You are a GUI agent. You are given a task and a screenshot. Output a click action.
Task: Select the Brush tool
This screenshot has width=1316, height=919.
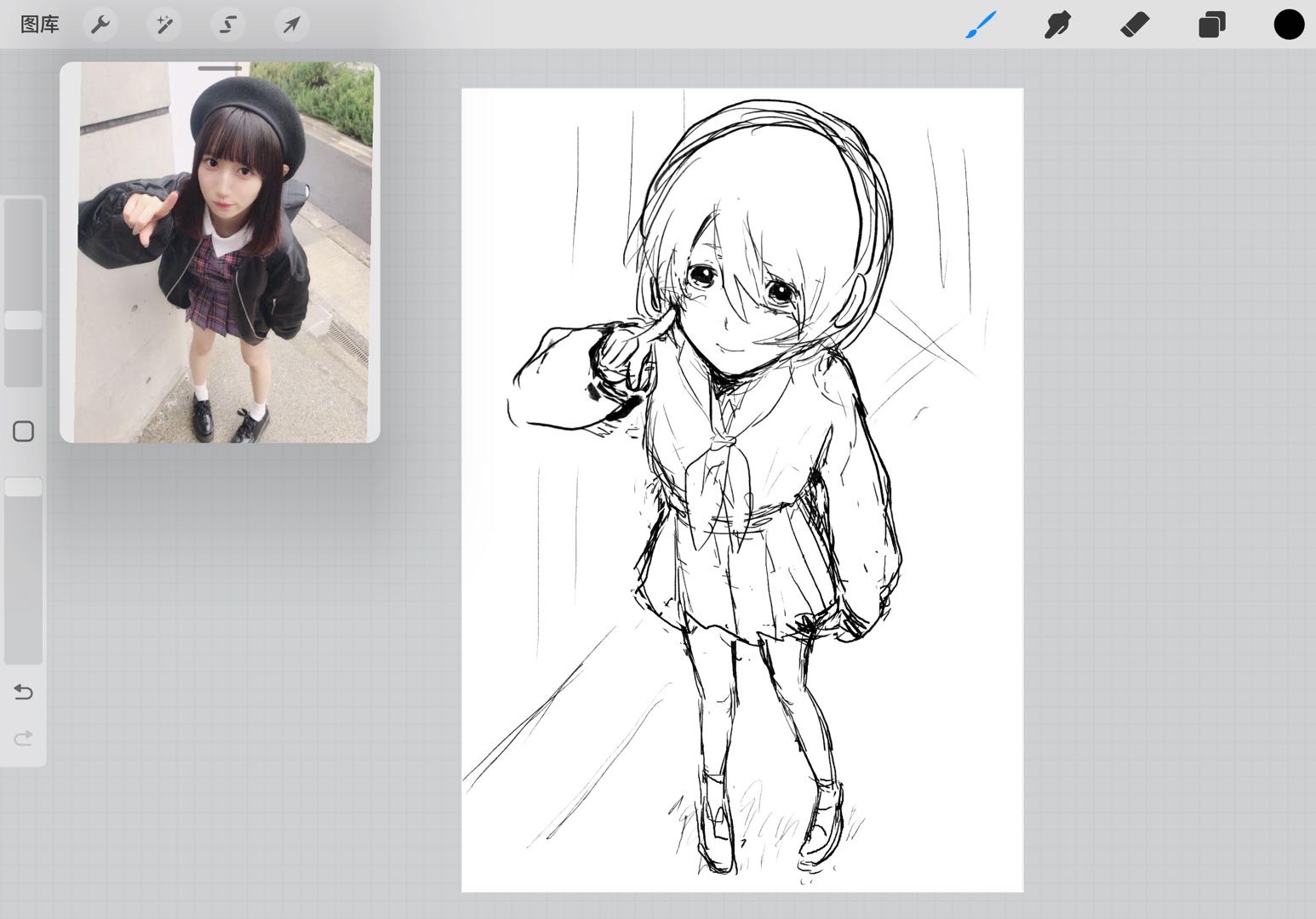click(x=981, y=25)
